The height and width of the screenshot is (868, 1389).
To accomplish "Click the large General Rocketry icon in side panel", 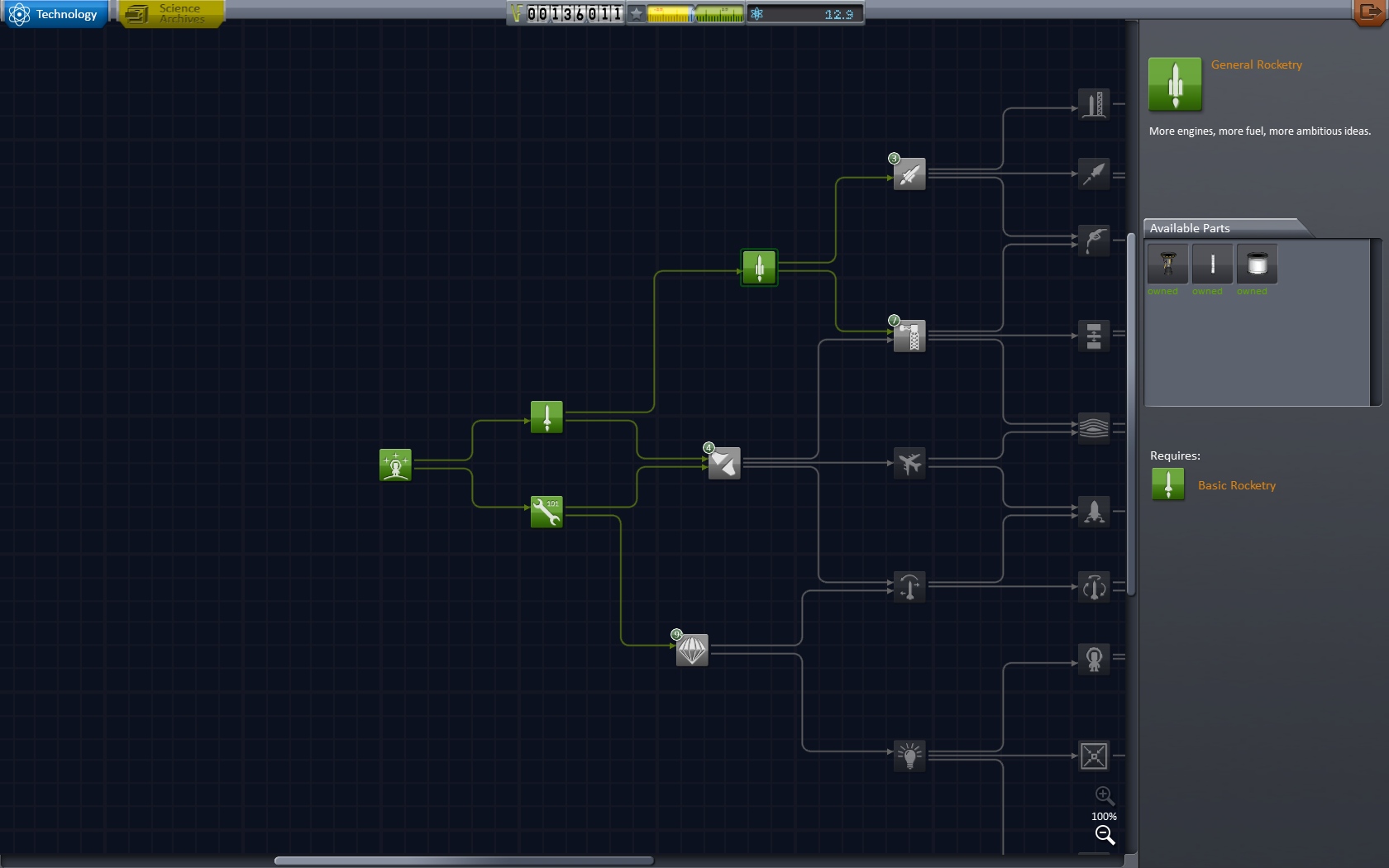I will click(1175, 84).
